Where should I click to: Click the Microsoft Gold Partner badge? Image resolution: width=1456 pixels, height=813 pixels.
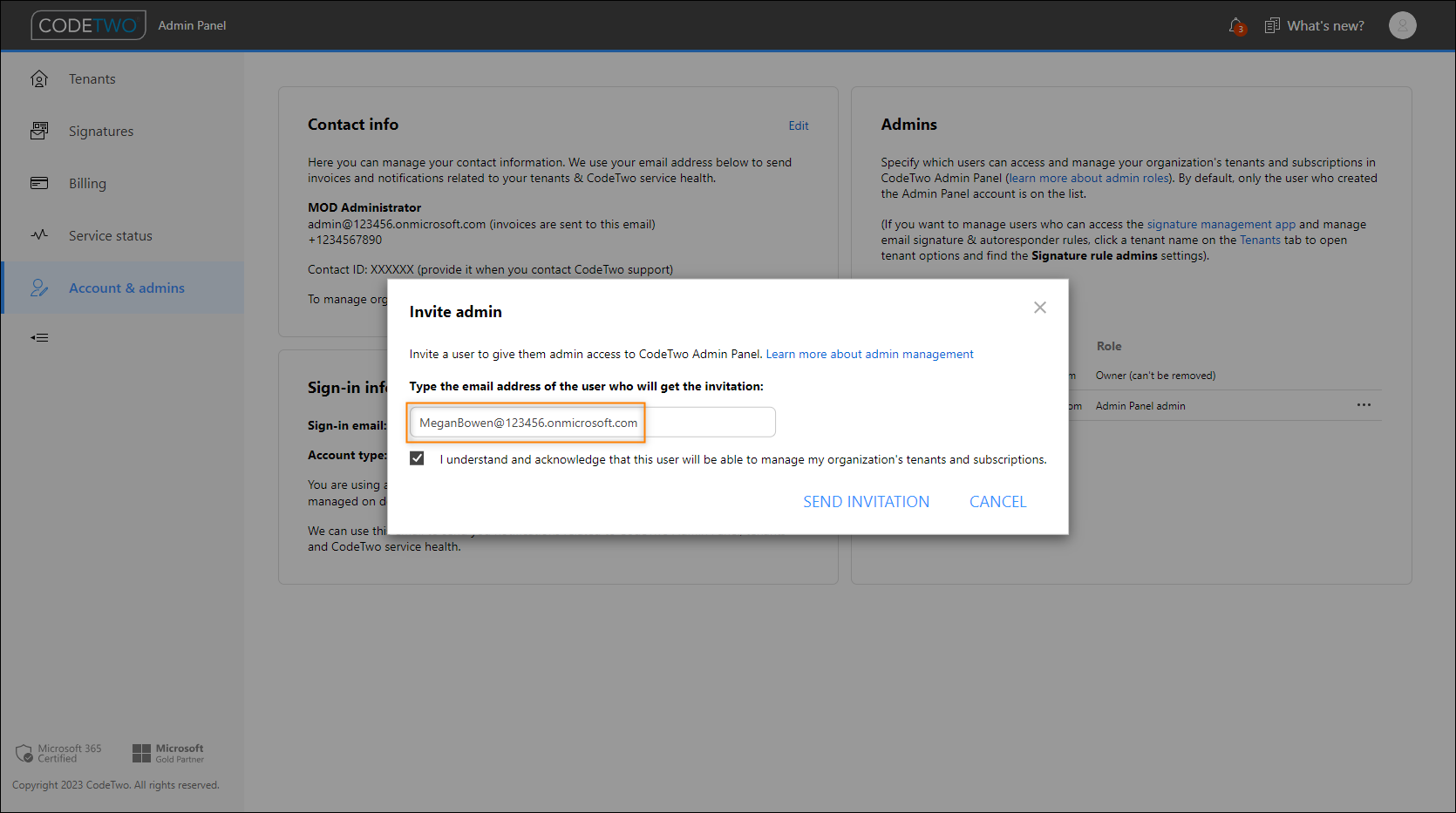(x=168, y=753)
